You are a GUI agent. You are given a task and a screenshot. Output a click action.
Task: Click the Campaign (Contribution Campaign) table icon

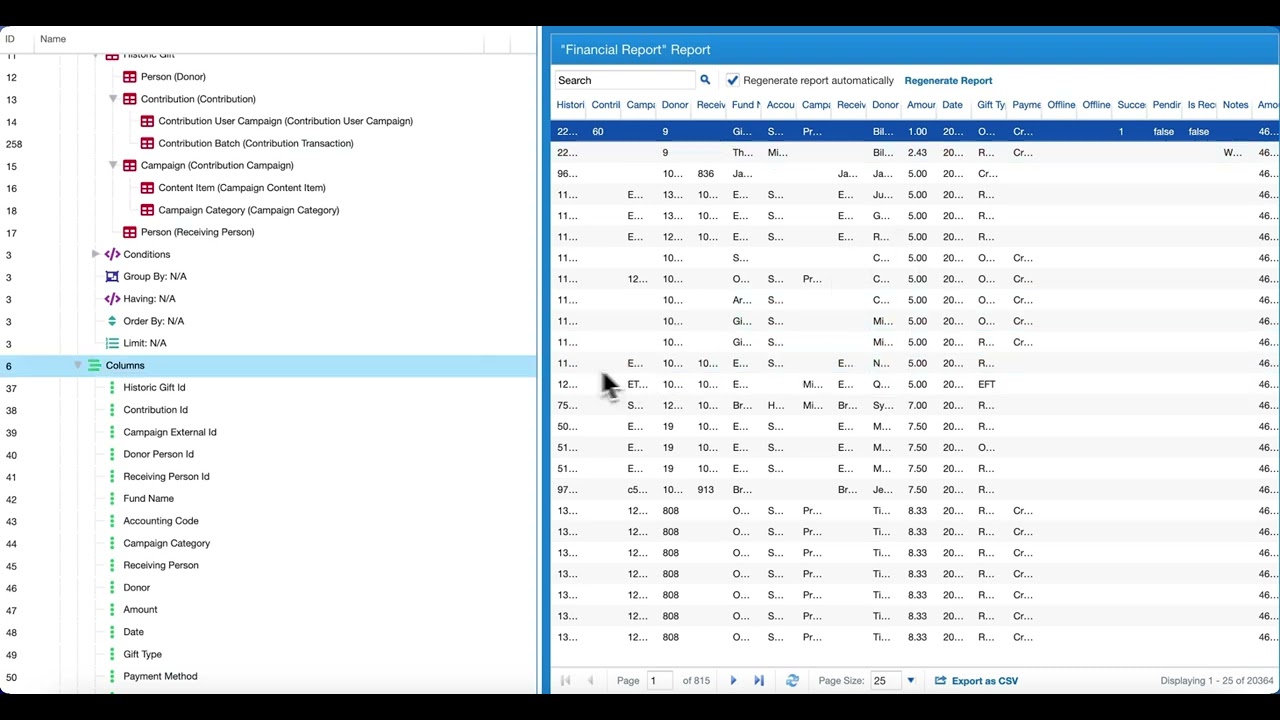tap(130, 165)
